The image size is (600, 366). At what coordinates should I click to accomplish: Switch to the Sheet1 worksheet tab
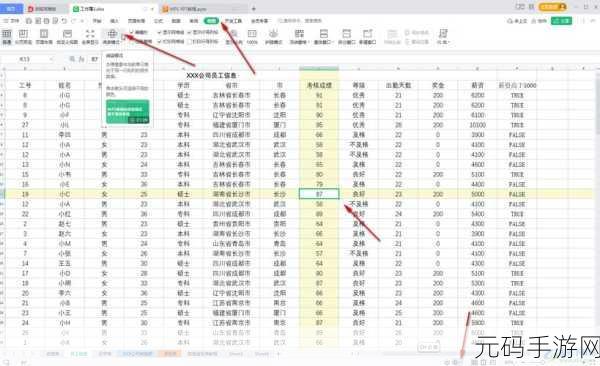click(x=236, y=354)
